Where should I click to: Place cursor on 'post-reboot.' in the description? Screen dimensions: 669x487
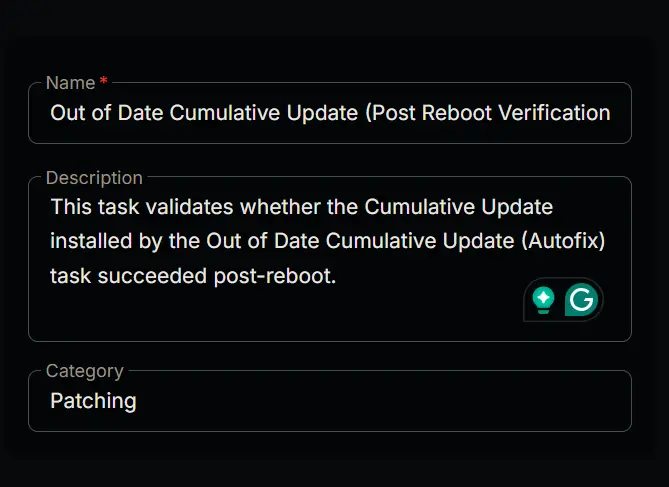[x=275, y=276]
